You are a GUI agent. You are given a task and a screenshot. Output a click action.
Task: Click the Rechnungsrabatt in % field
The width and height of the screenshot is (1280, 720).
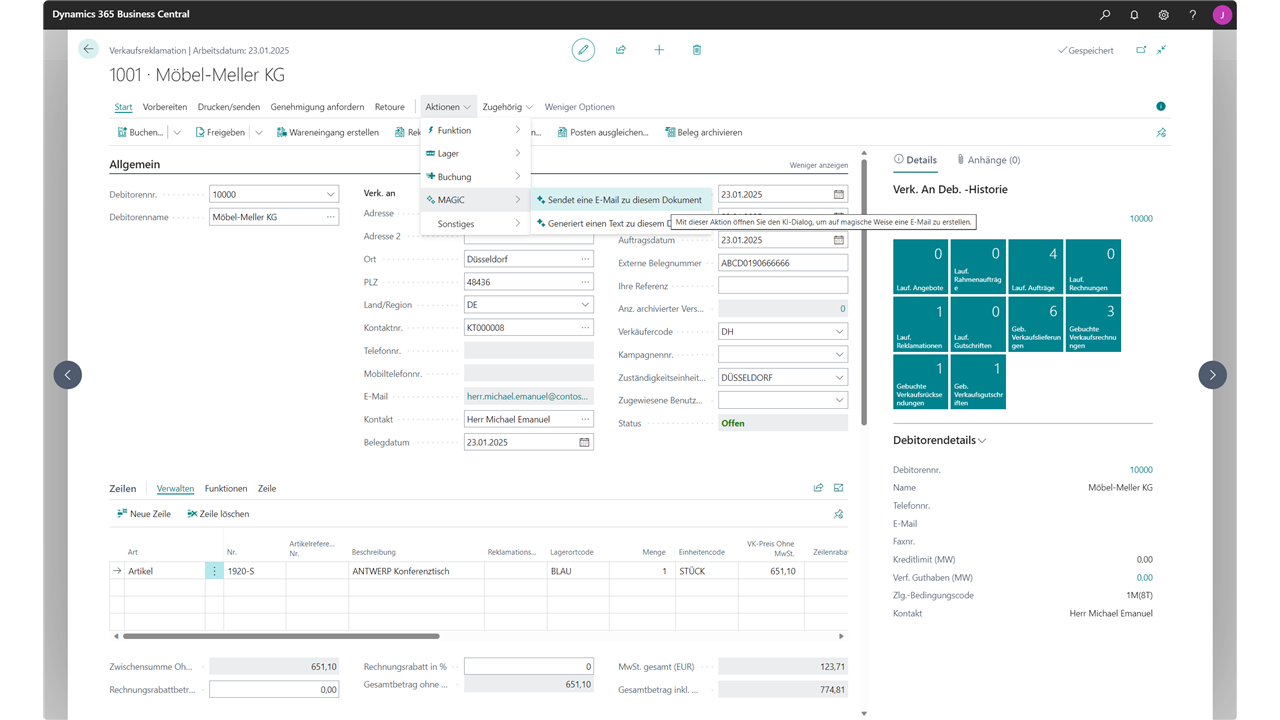[x=529, y=666]
